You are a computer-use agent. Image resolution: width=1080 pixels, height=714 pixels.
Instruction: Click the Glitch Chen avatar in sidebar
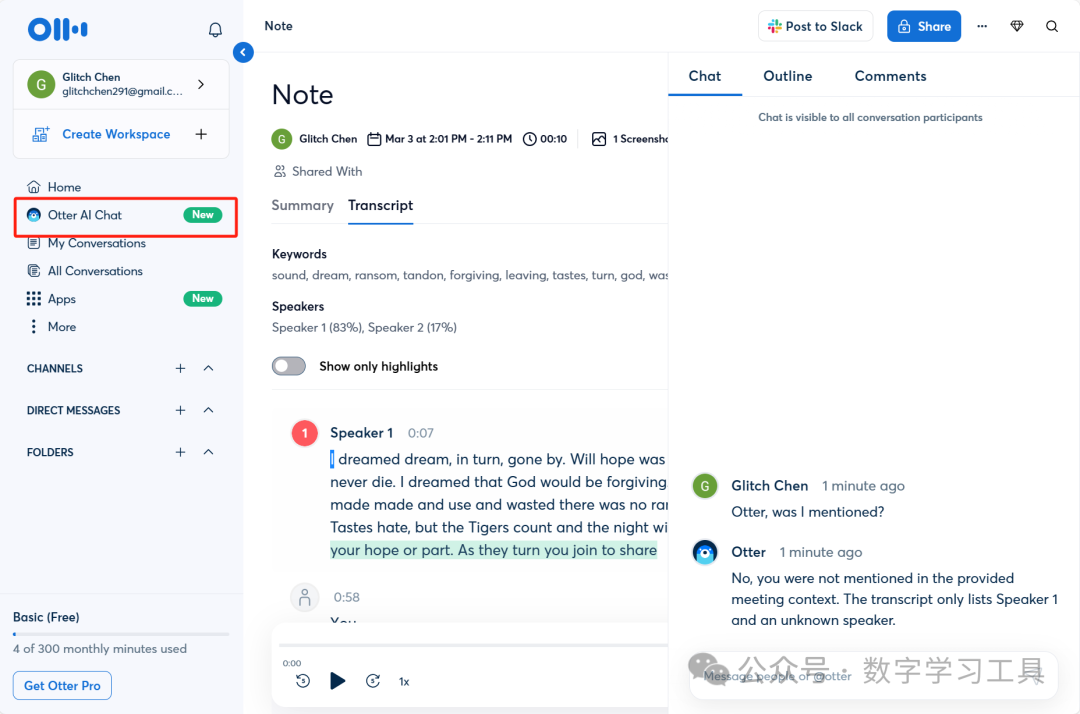click(41, 84)
